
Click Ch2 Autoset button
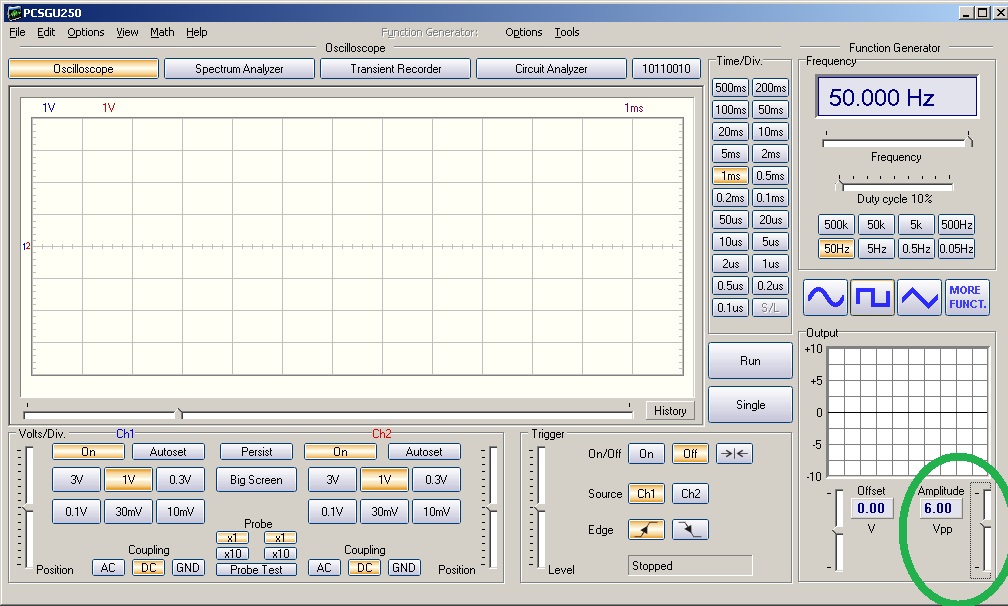tap(424, 452)
